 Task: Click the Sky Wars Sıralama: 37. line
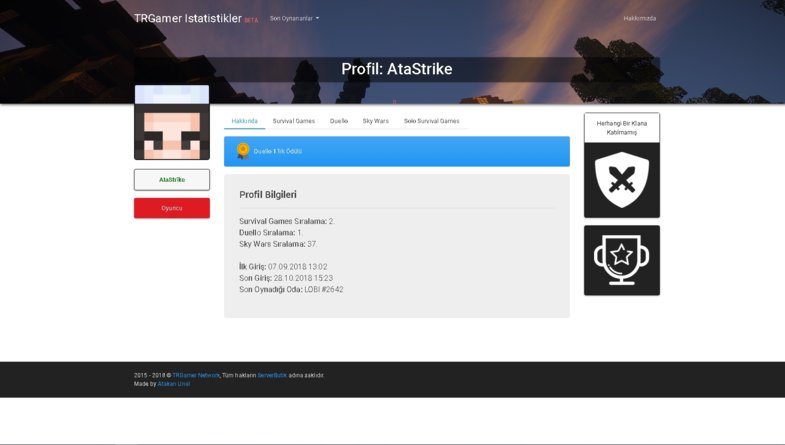[278, 244]
